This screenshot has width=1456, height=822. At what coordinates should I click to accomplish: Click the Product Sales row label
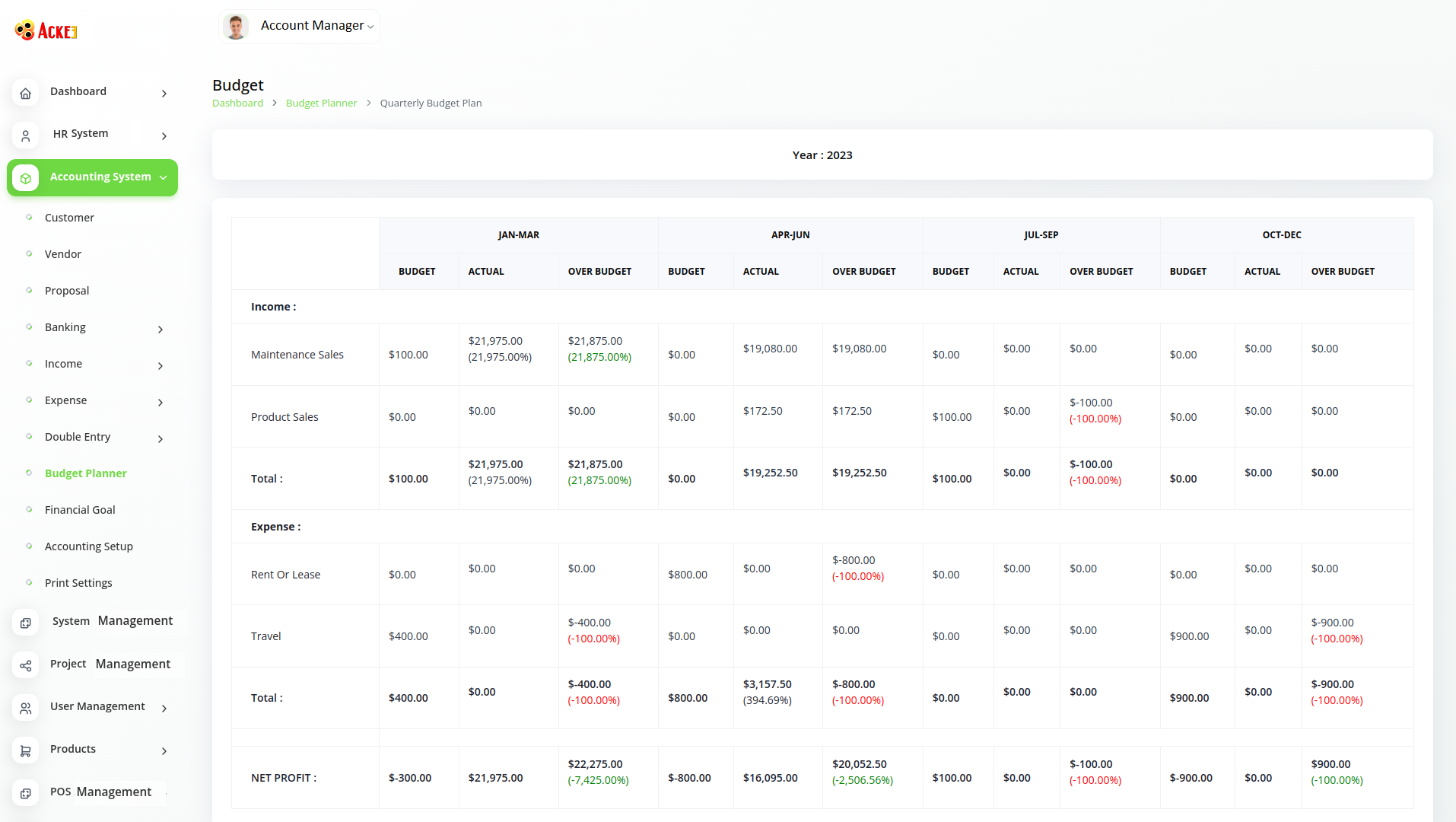click(285, 417)
